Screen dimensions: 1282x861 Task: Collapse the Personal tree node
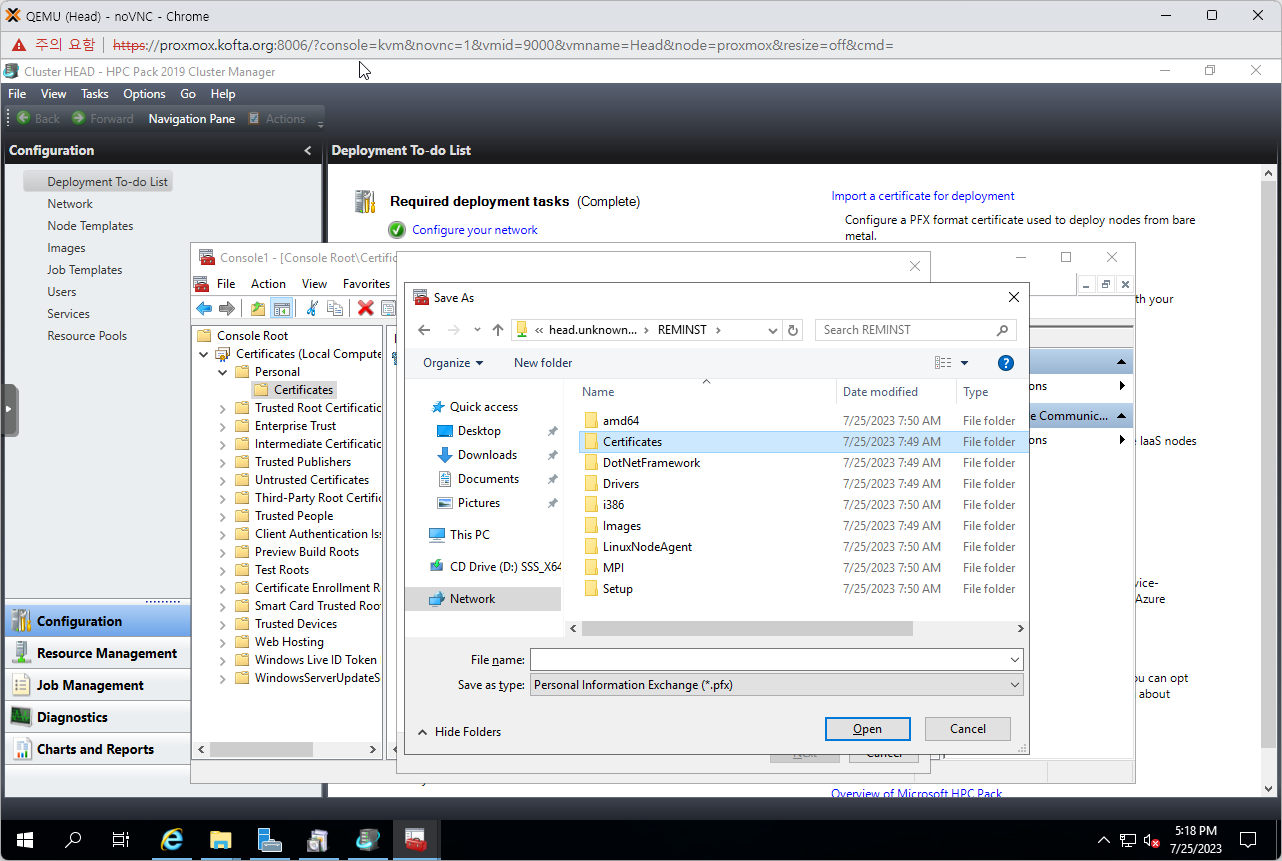tap(223, 372)
